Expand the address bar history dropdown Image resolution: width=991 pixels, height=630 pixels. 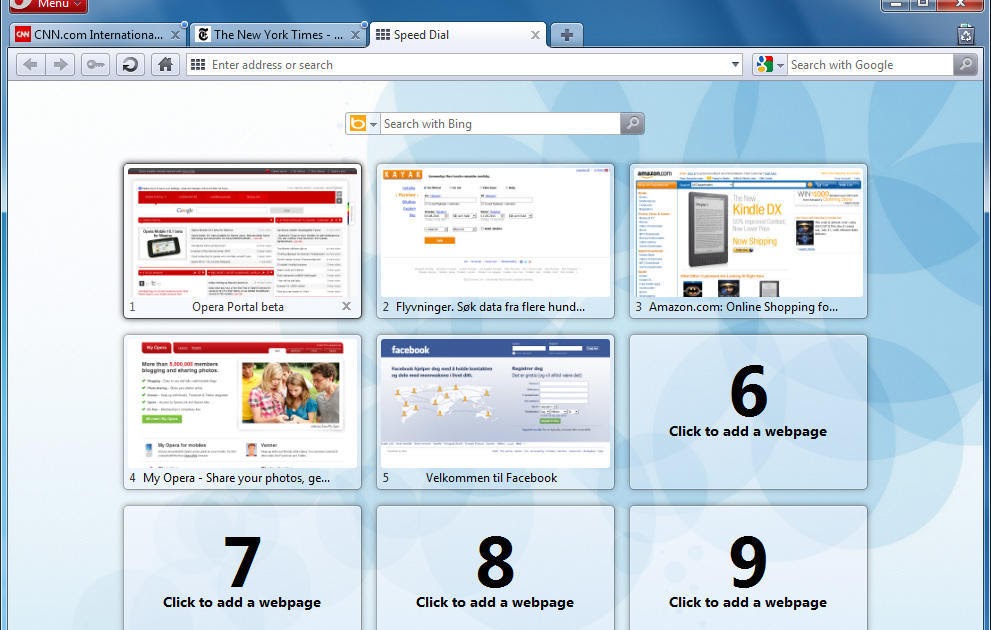735,64
